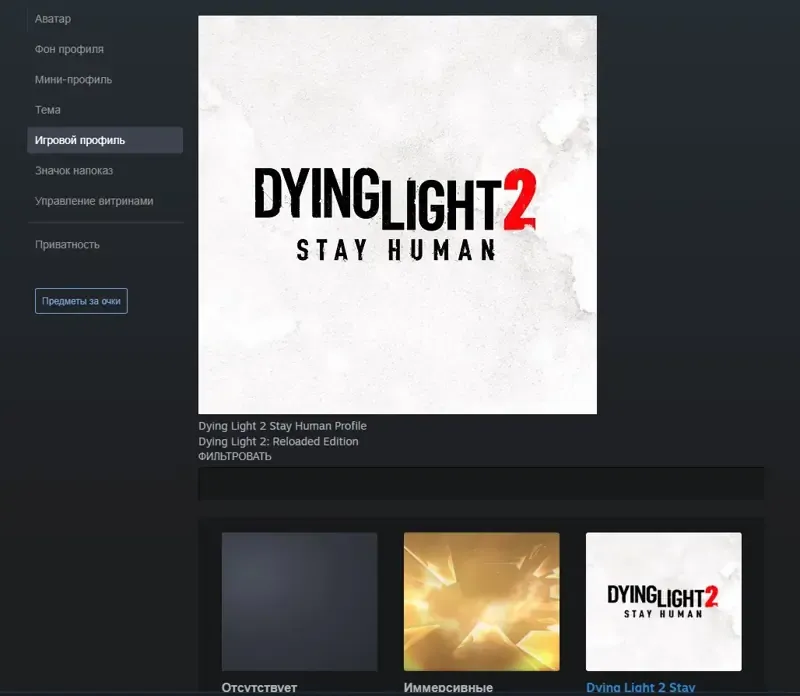Select the Отсутствует empty profile thumbnail

click(299, 602)
